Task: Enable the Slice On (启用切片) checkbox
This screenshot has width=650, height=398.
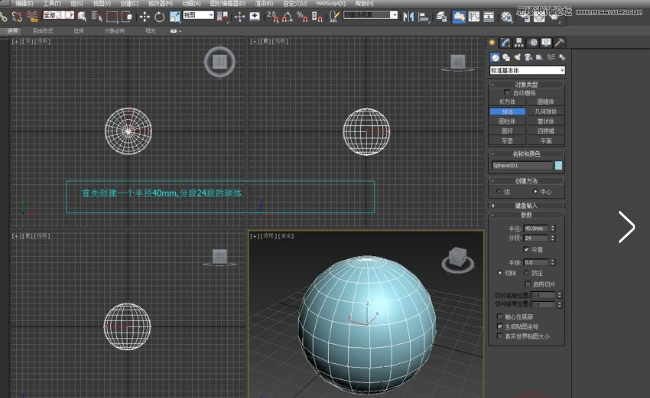Action: (x=528, y=284)
